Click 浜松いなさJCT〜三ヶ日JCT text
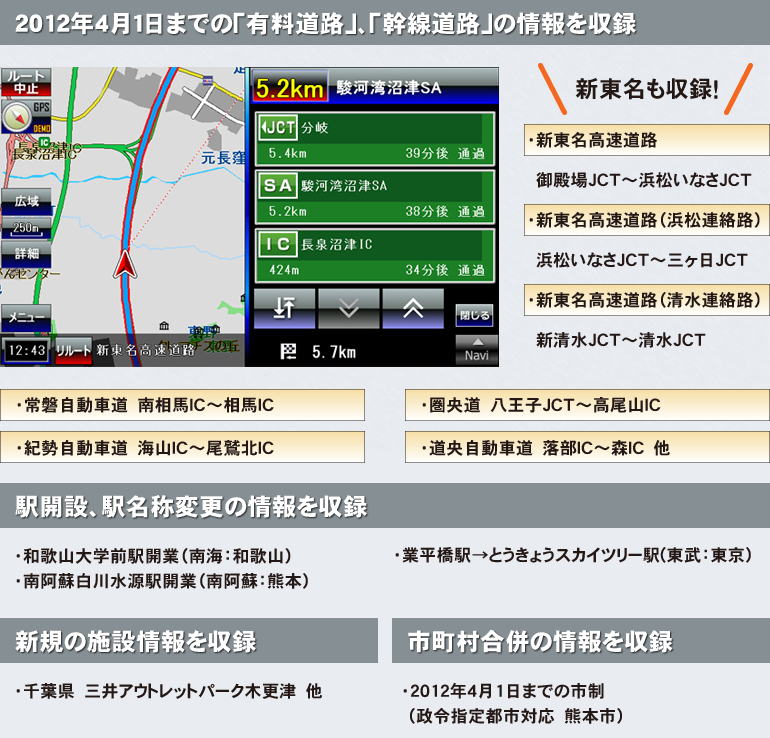 642,260
